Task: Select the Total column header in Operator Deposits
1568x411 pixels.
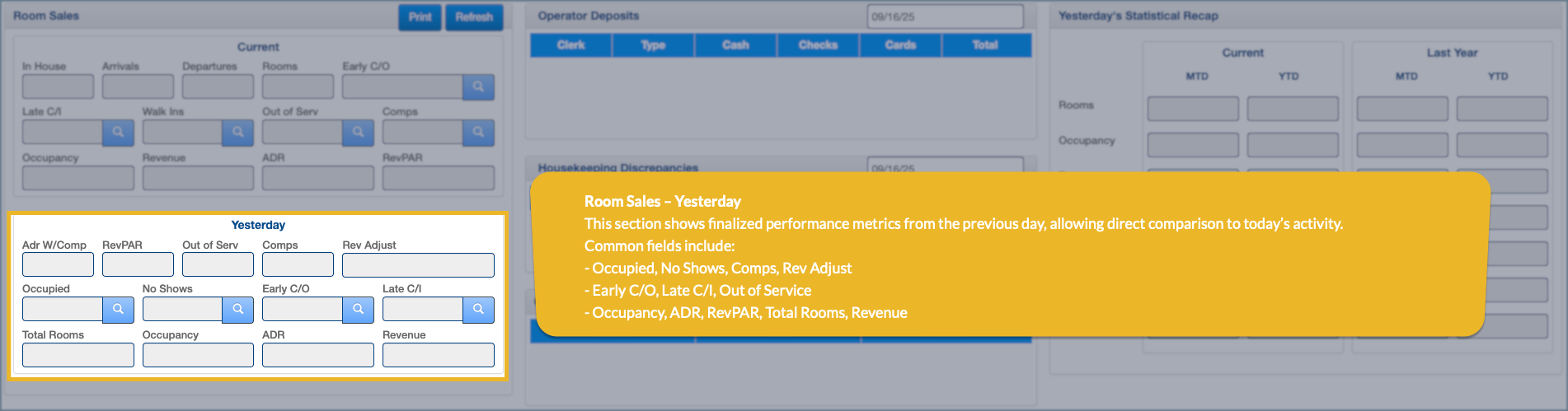Action: coord(985,45)
